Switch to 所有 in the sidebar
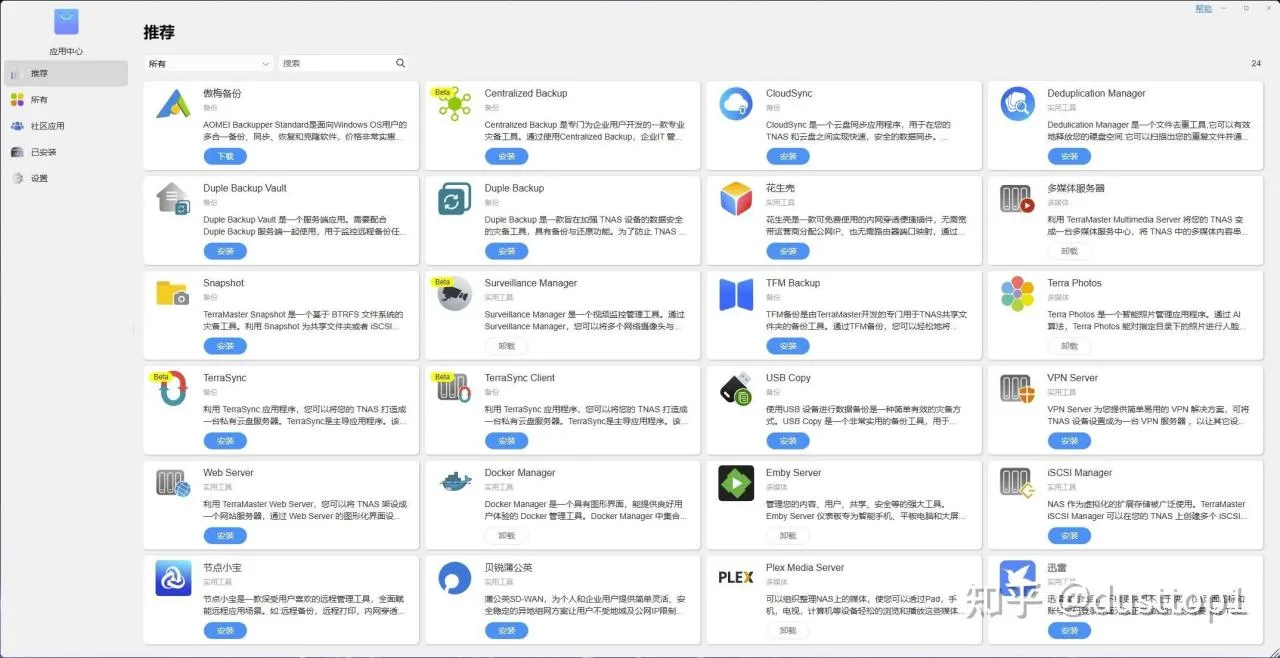Screen dimensions: 1280x658 click(39, 100)
